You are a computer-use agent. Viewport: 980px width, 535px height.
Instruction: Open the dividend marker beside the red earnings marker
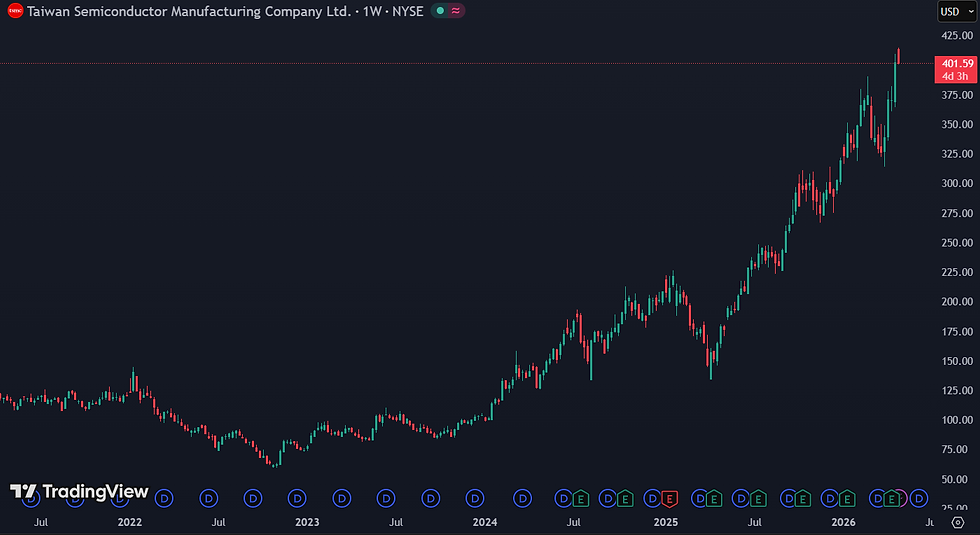coord(653,499)
